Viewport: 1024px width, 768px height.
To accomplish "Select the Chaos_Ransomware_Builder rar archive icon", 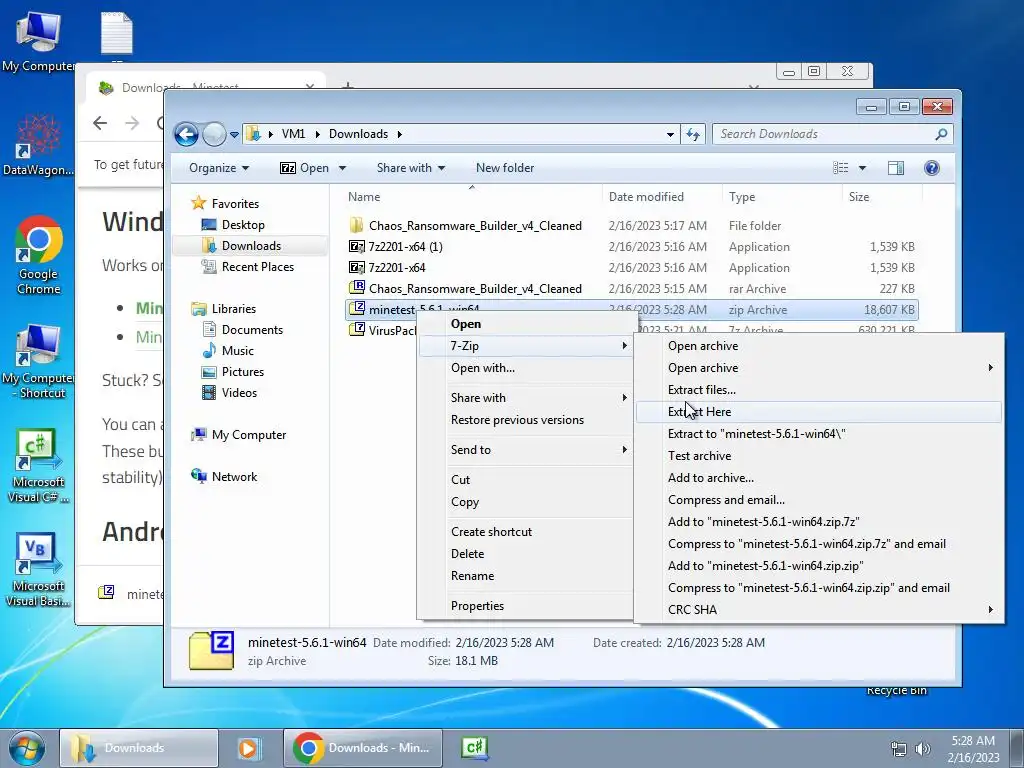I will point(357,288).
